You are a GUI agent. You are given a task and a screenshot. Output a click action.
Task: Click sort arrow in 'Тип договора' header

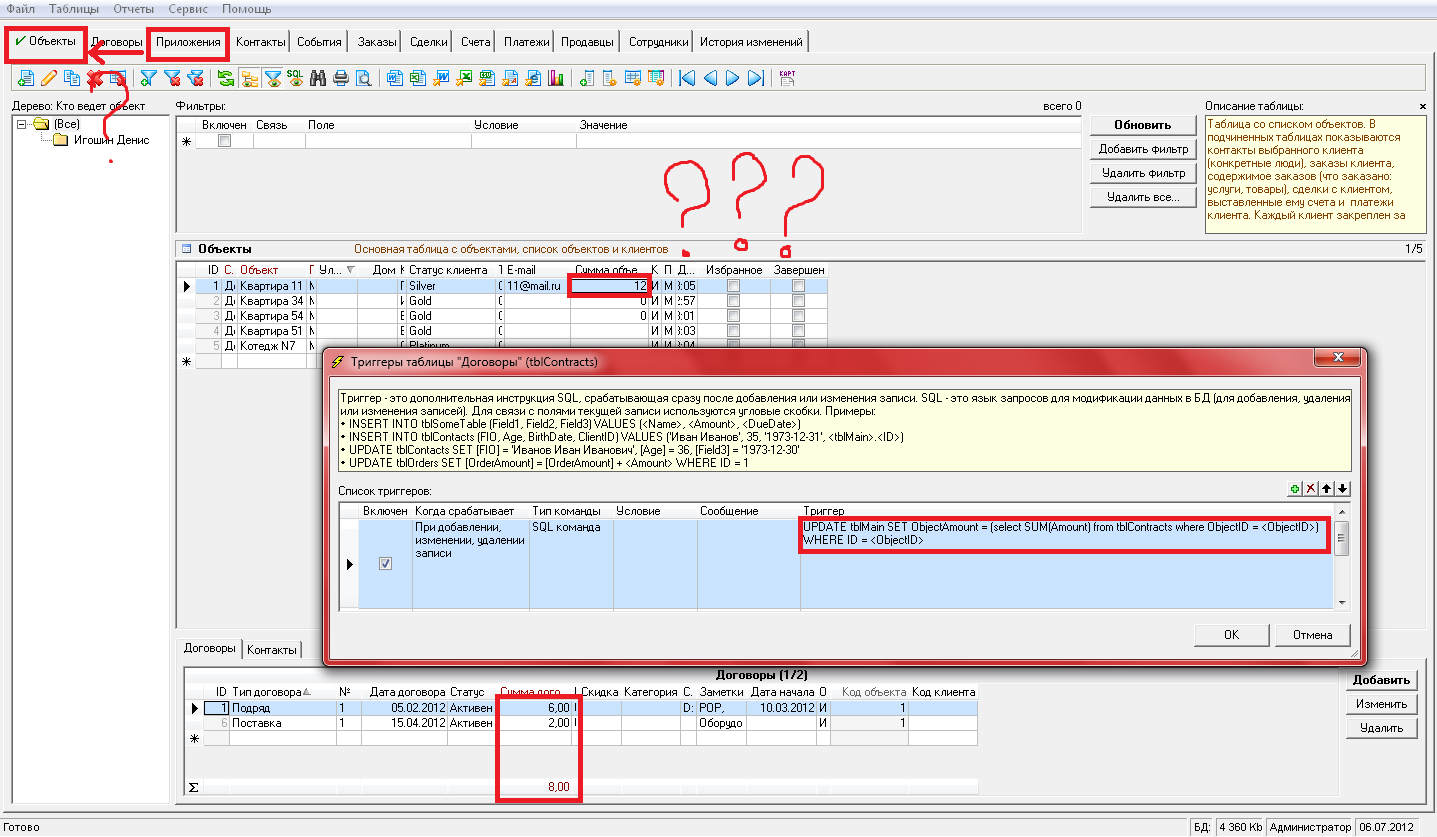306,692
